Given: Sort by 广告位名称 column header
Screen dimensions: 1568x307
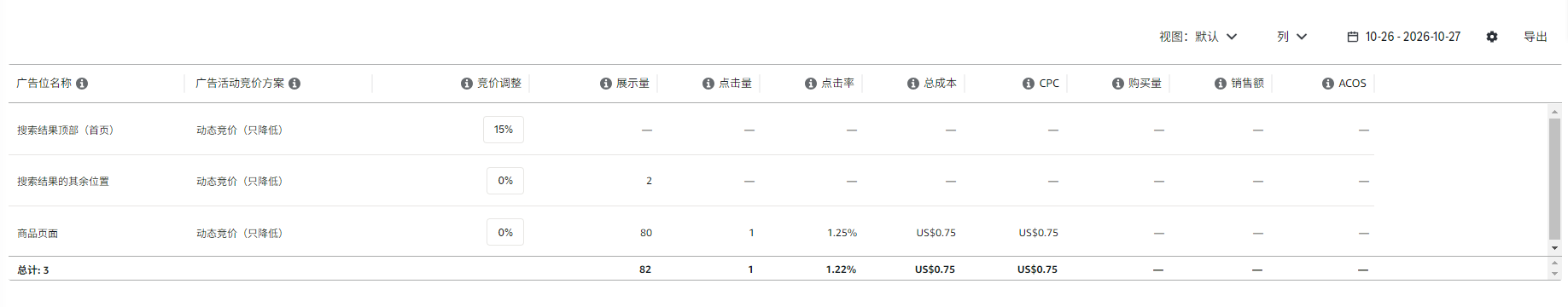Looking at the screenshot, I should 44,84.
